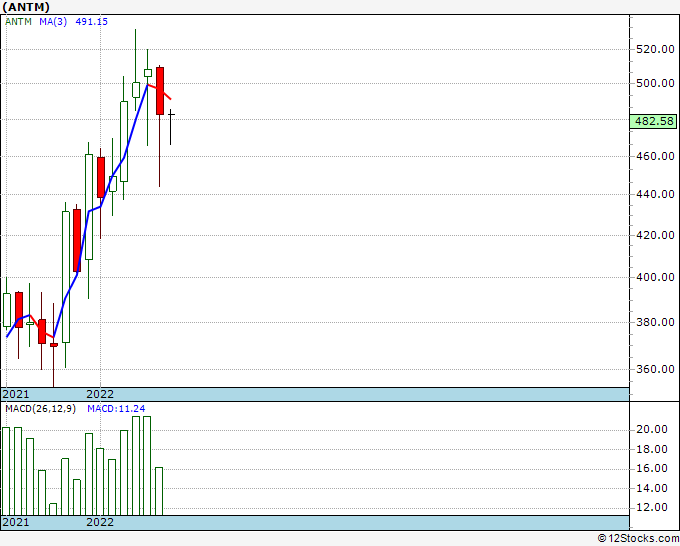The width and height of the screenshot is (680, 546).
Task: Click the 12.00 MACD axis label
Action: pyautogui.click(x=651, y=507)
